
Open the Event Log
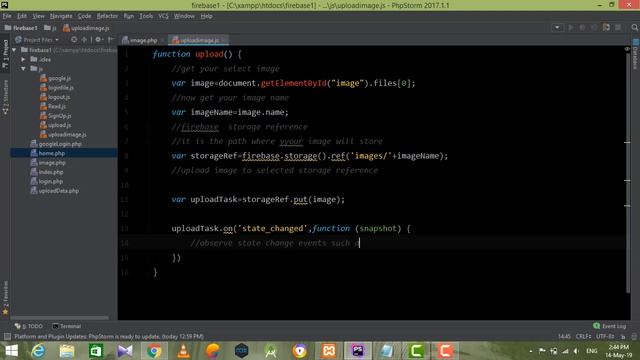pos(609,326)
